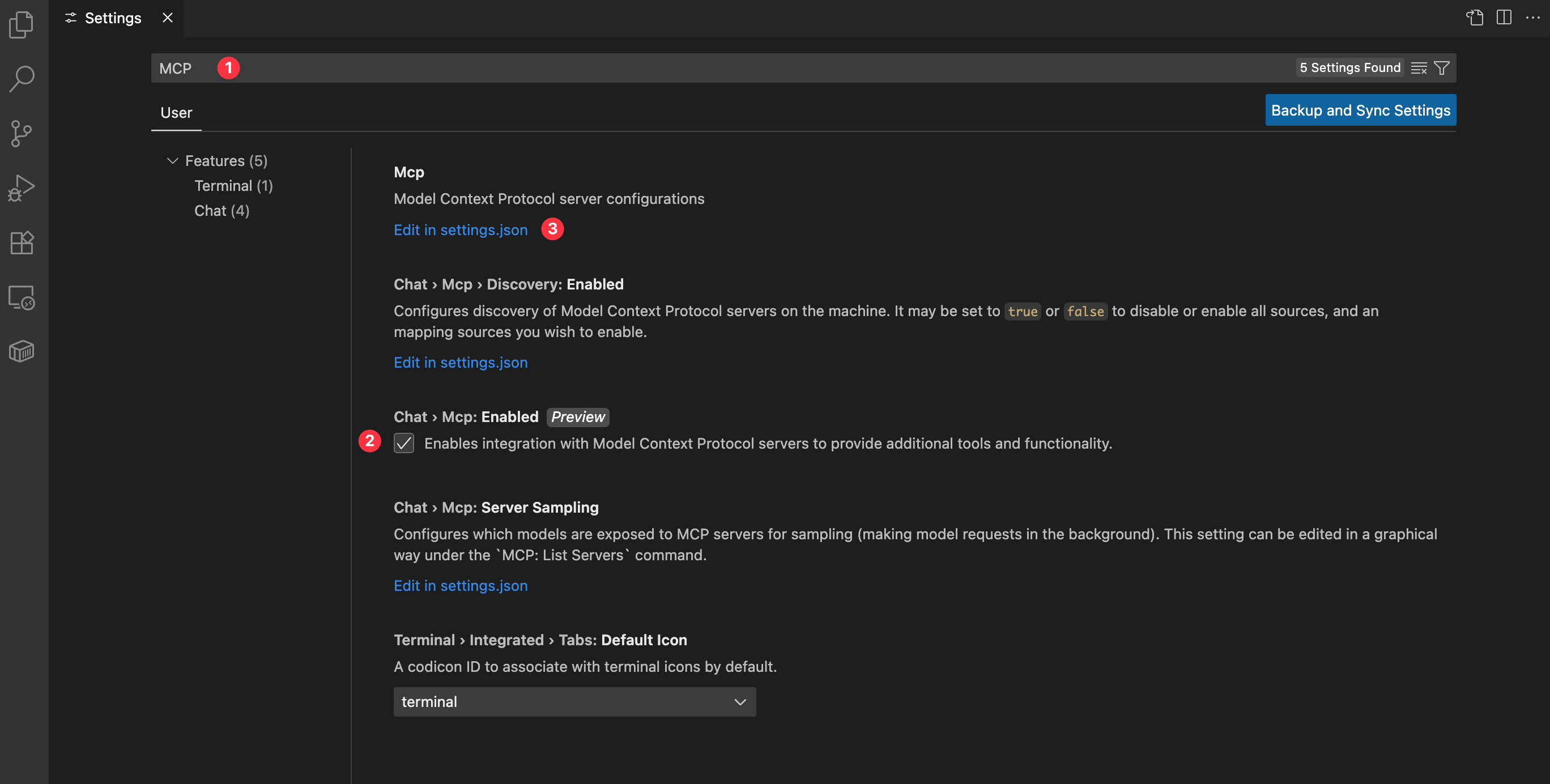This screenshot has width=1550, height=784.
Task: Open the Run and Debug view
Action: coord(22,188)
